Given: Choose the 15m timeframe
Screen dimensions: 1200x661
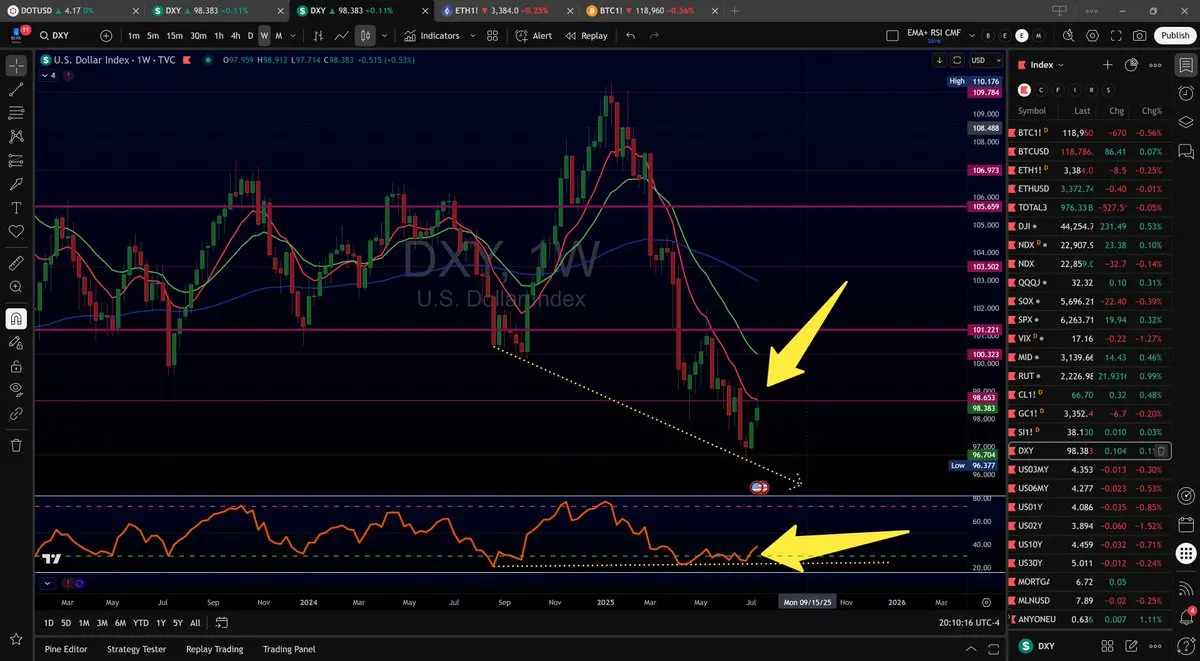Looking at the screenshot, I should click(175, 35).
